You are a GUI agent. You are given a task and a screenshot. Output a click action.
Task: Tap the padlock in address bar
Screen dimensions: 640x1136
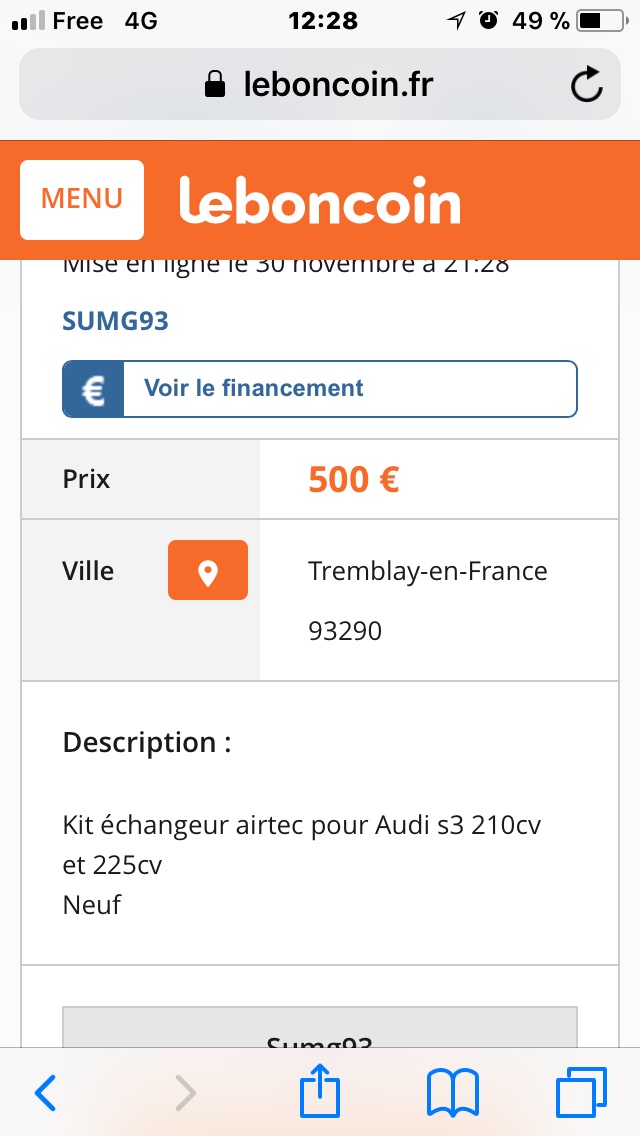(214, 85)
